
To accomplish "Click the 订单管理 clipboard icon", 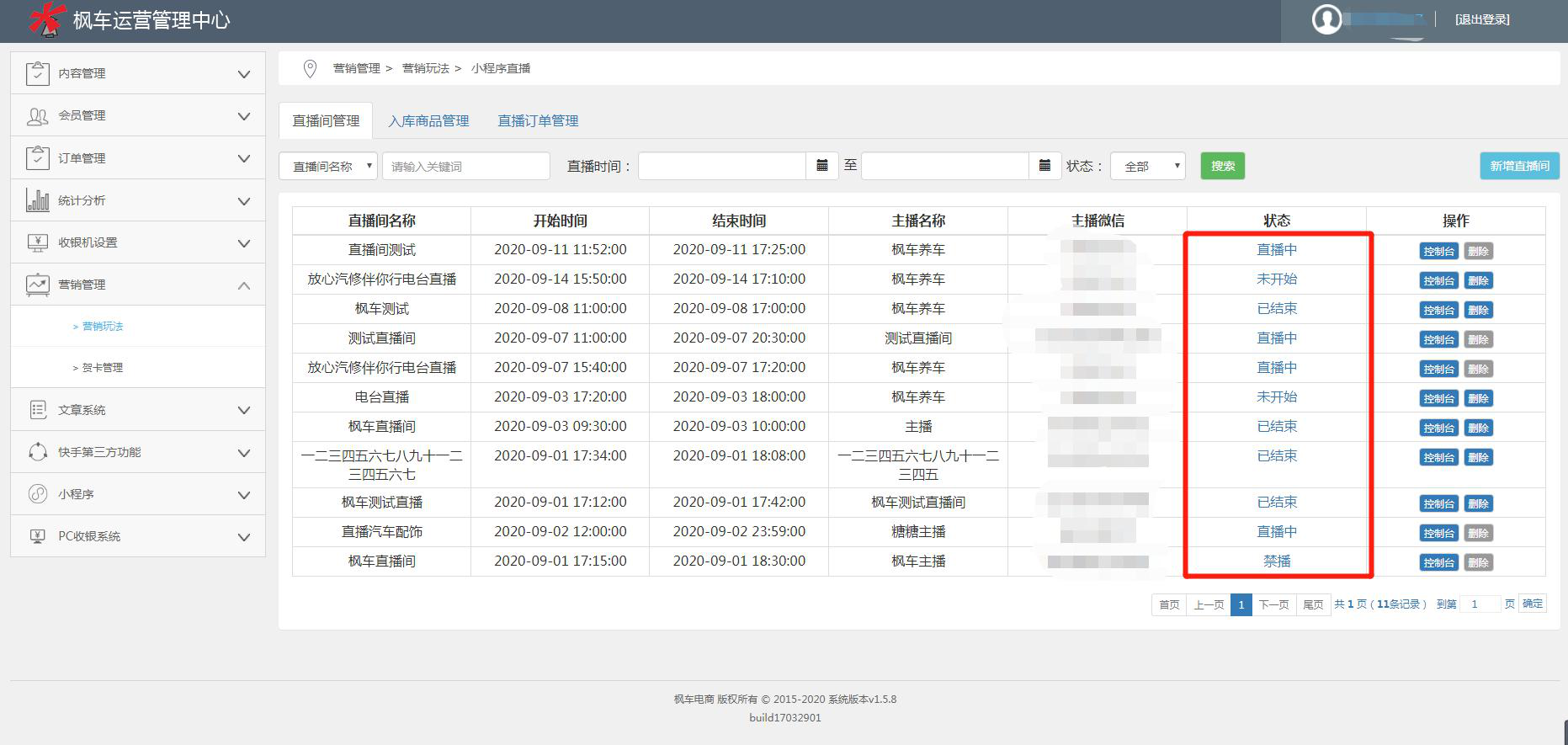I will coord(38,157).
